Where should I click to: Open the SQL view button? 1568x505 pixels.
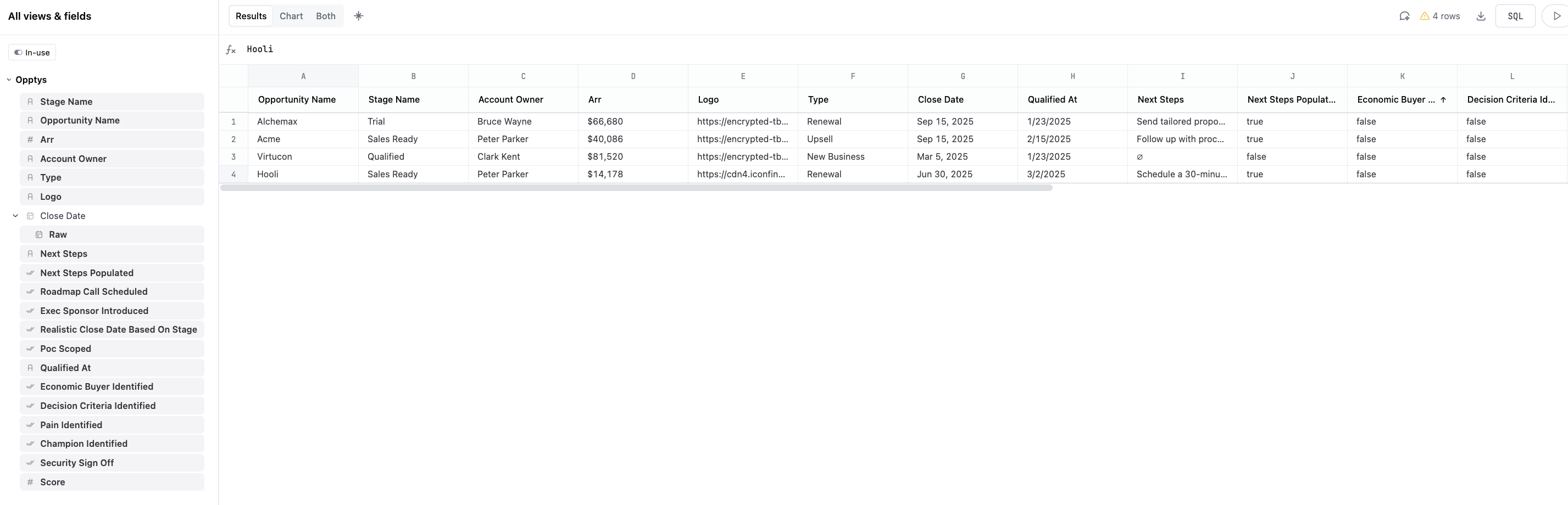tap(1515, 16)
